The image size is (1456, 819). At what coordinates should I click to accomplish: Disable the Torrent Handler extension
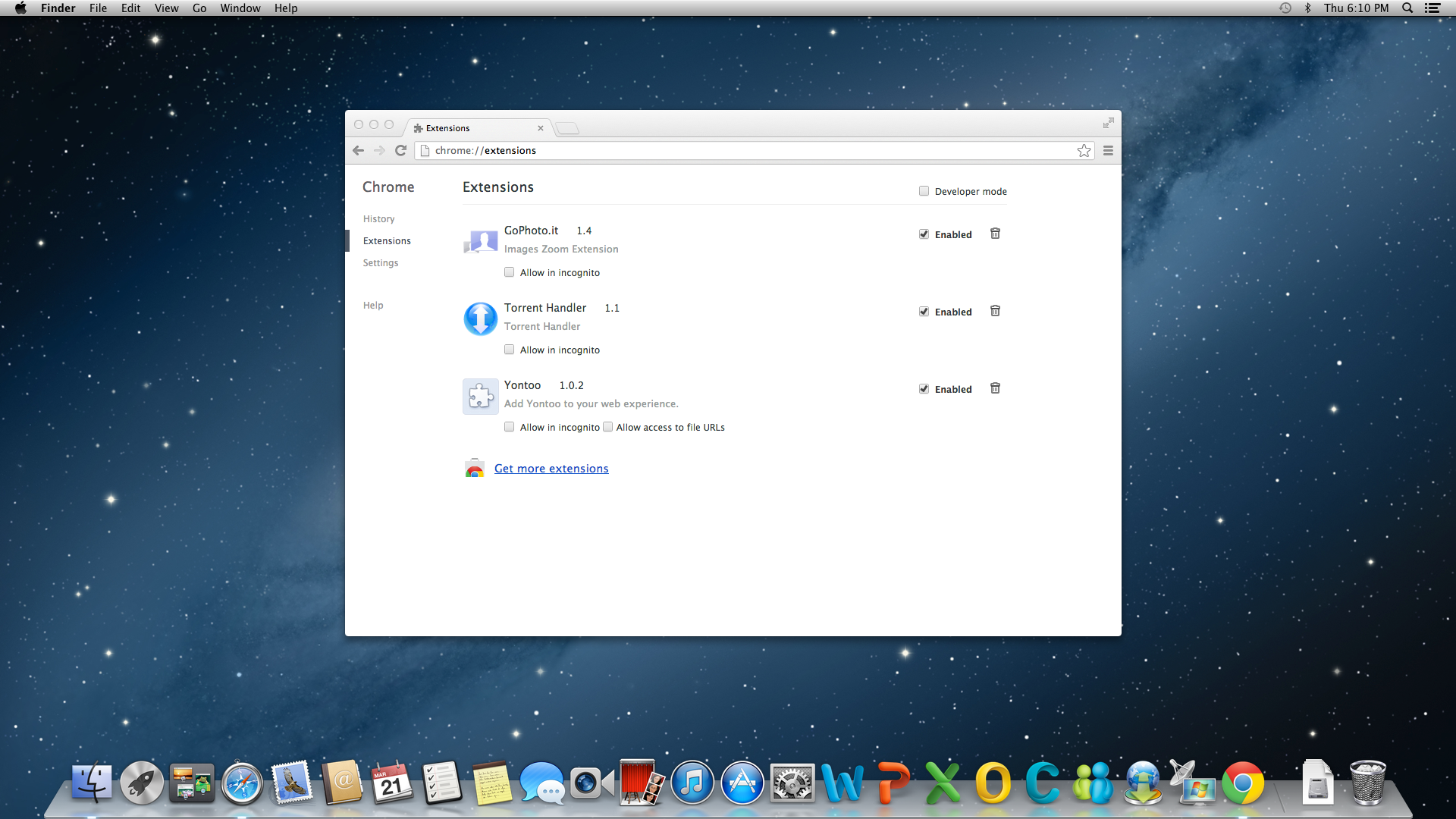coord(924,311)
